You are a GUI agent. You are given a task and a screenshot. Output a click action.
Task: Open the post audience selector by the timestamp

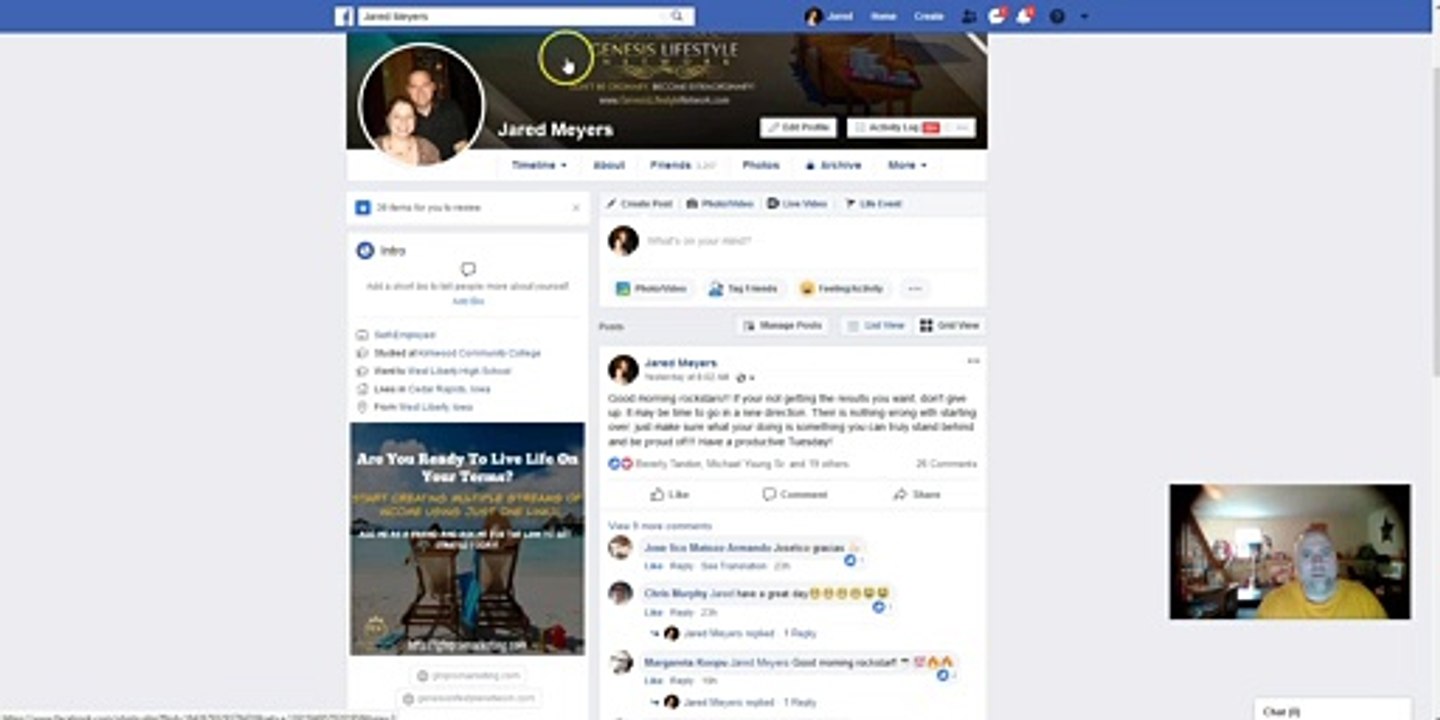tap(745, 378)
